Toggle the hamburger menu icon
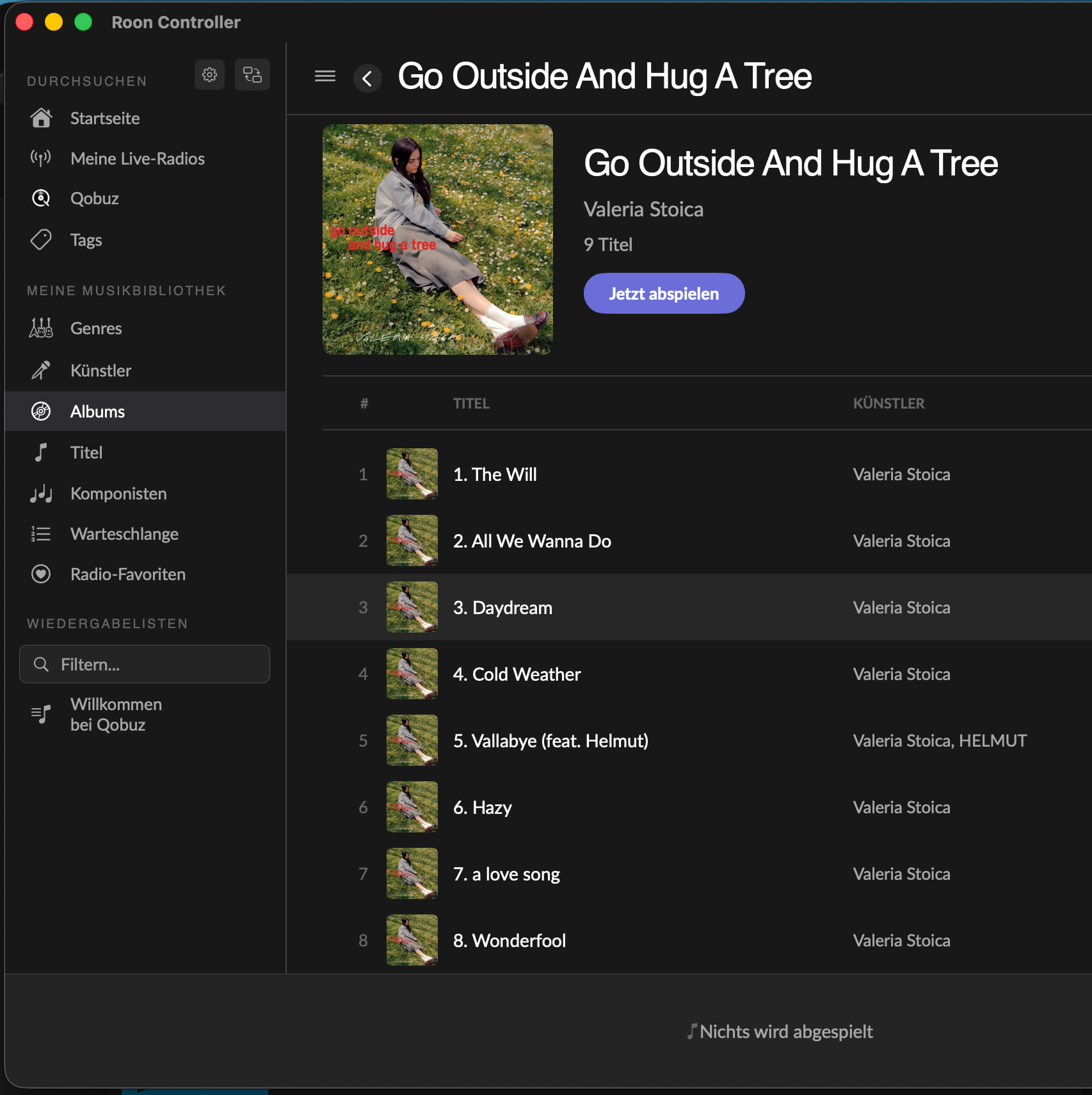Image resolution: width=1092 pixels, height=1095 pixels. point(325,76)
